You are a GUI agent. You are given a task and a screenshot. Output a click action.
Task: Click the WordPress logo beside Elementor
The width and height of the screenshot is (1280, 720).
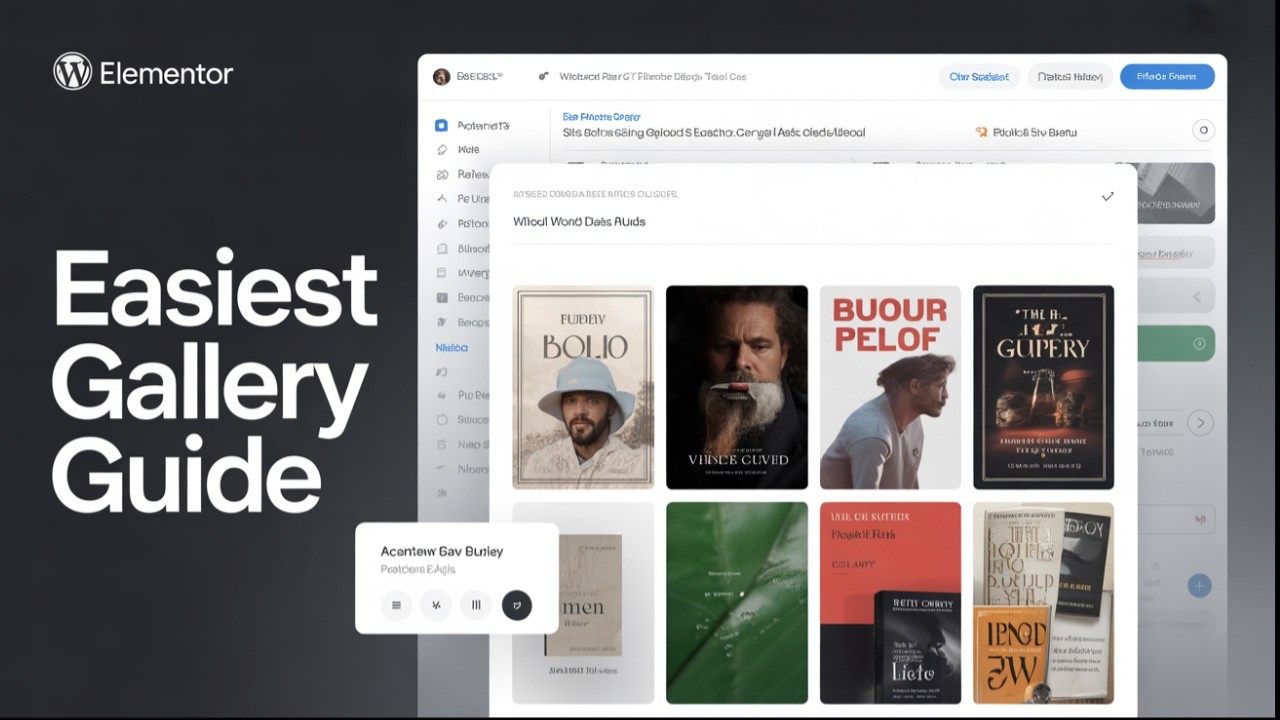tap(72, 72)
